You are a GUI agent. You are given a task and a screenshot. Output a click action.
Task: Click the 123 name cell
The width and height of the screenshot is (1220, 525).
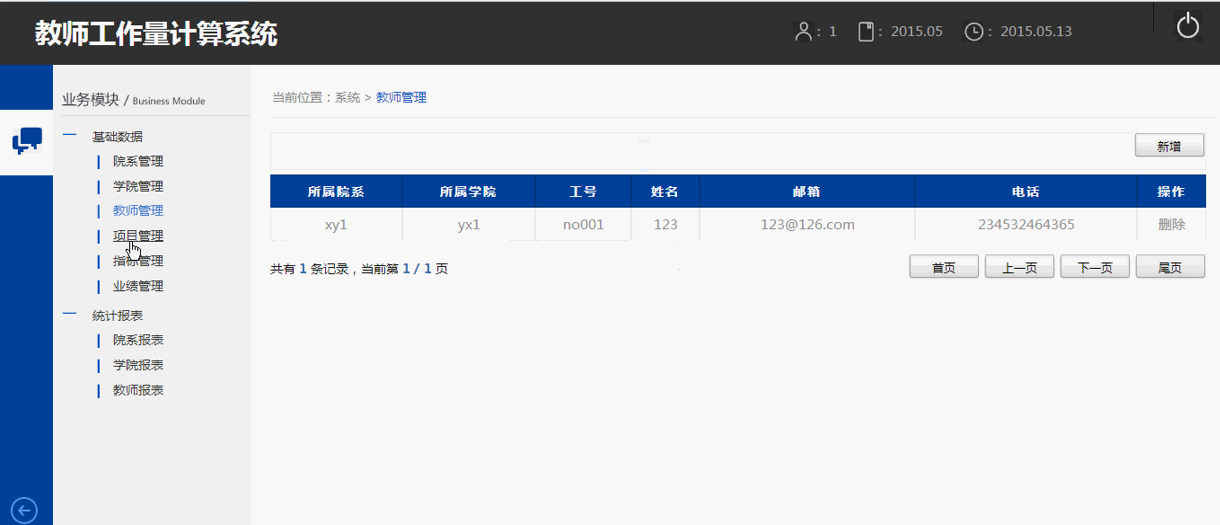tap(666, 224)
